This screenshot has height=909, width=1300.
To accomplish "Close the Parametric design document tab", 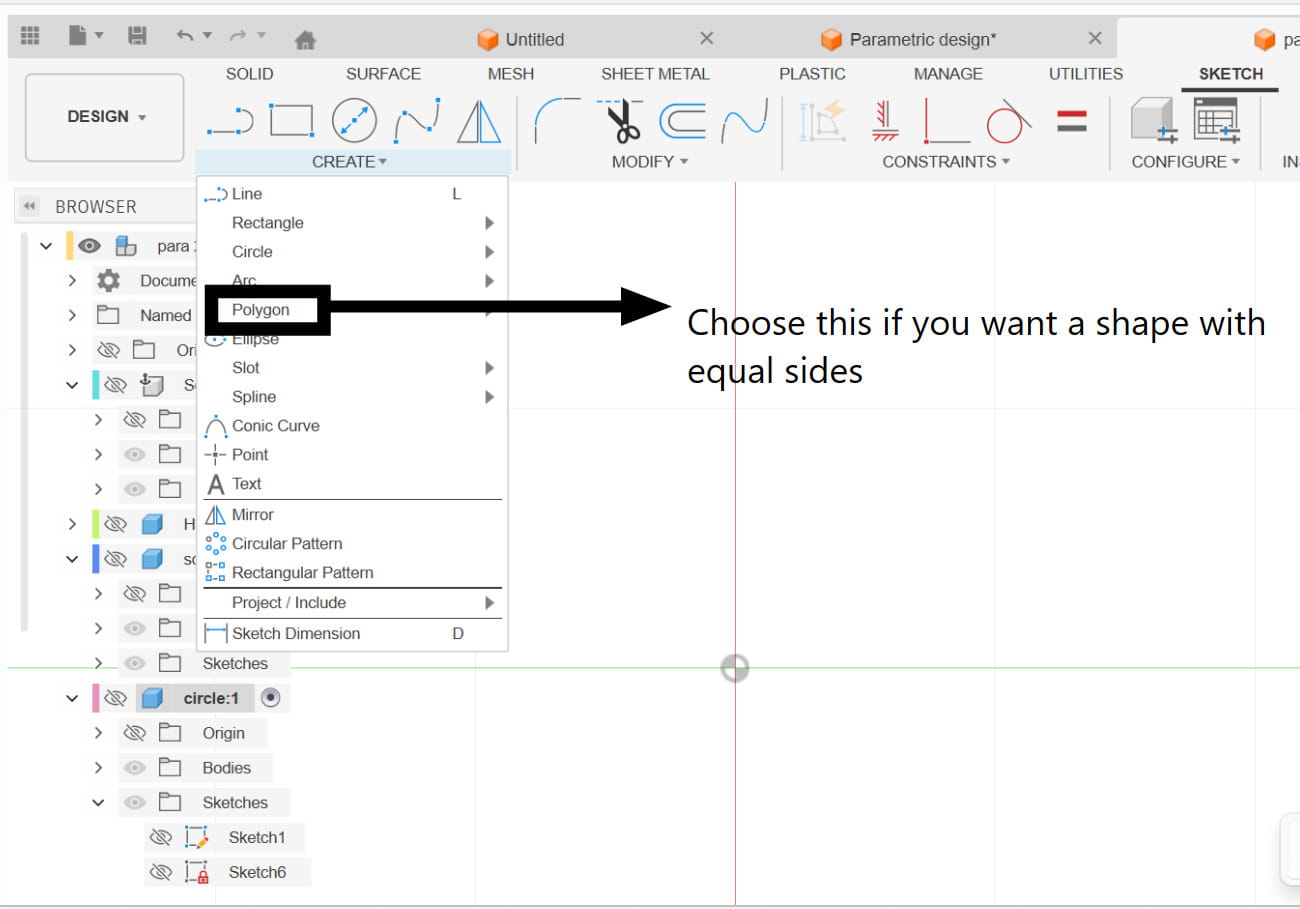I will pyautogui.click(x=1095, y=38).
